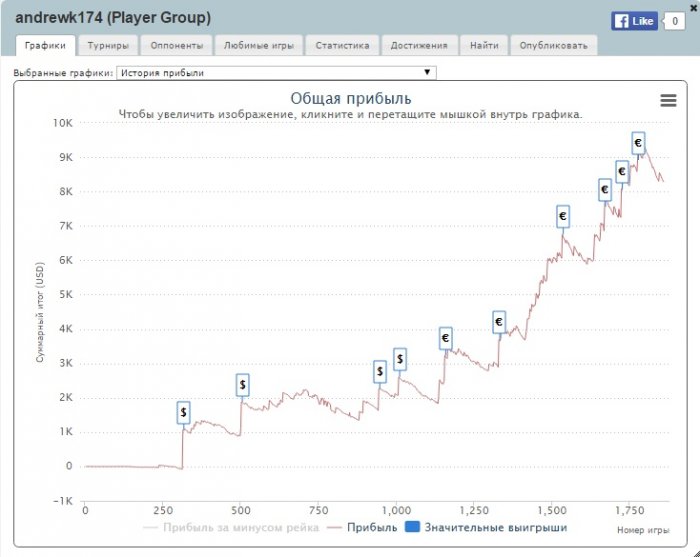This screenshot has width=700, height=557.
Task: Click the dollar win marker near game 500
Action: point(243,384)
